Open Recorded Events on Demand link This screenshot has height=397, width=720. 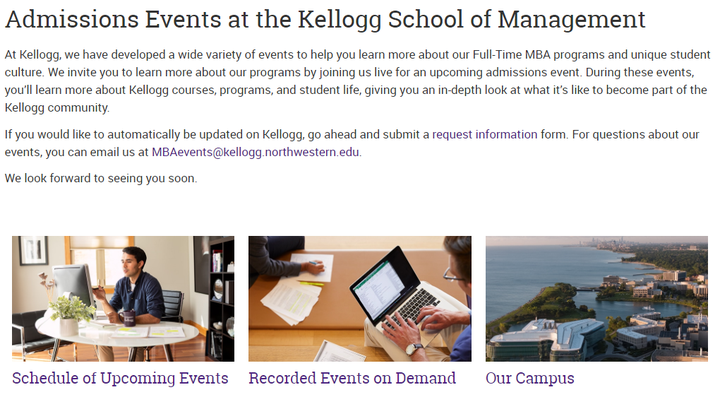(352, 378)
